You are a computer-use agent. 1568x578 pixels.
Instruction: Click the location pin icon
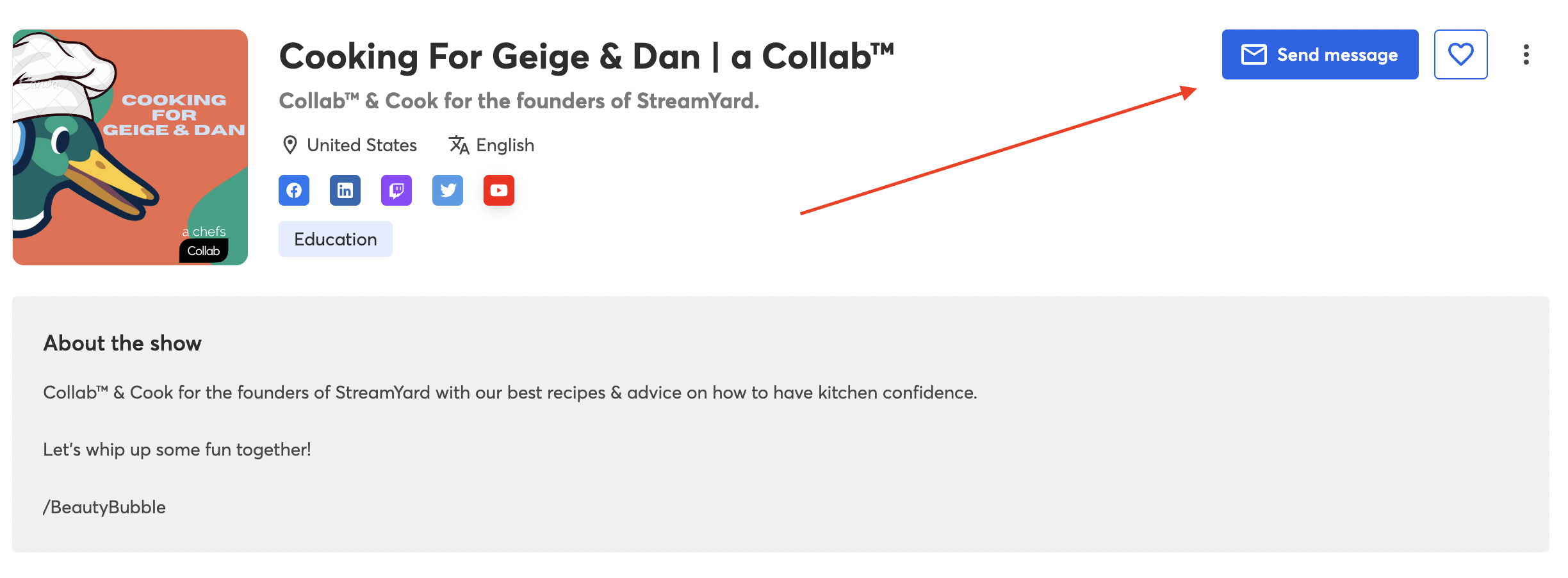pyautogui.click(x=290, y=145)
